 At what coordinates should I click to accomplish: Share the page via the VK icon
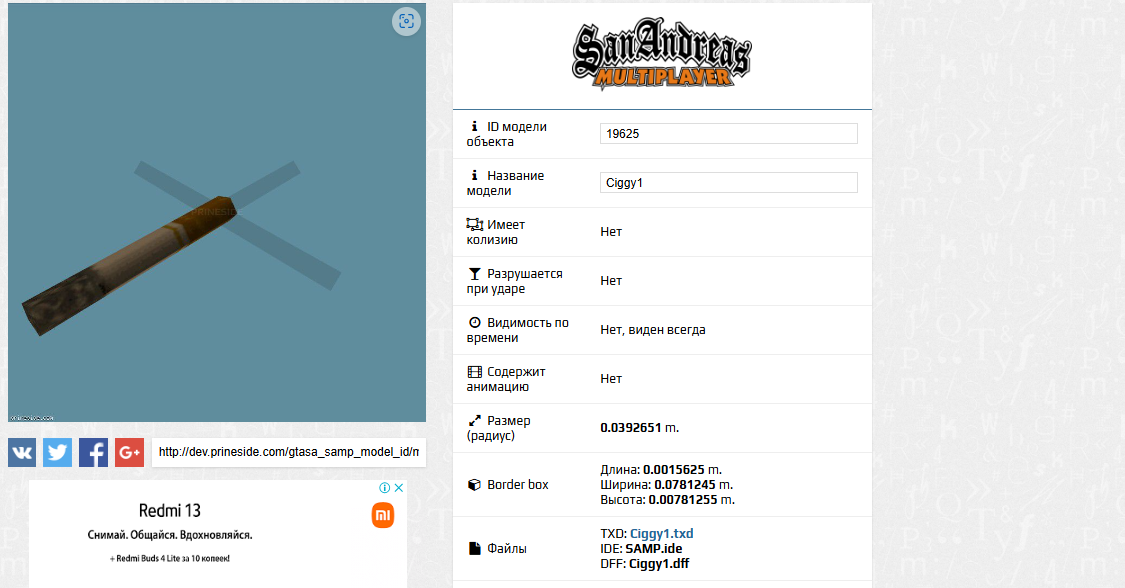[x=22, y=453]
